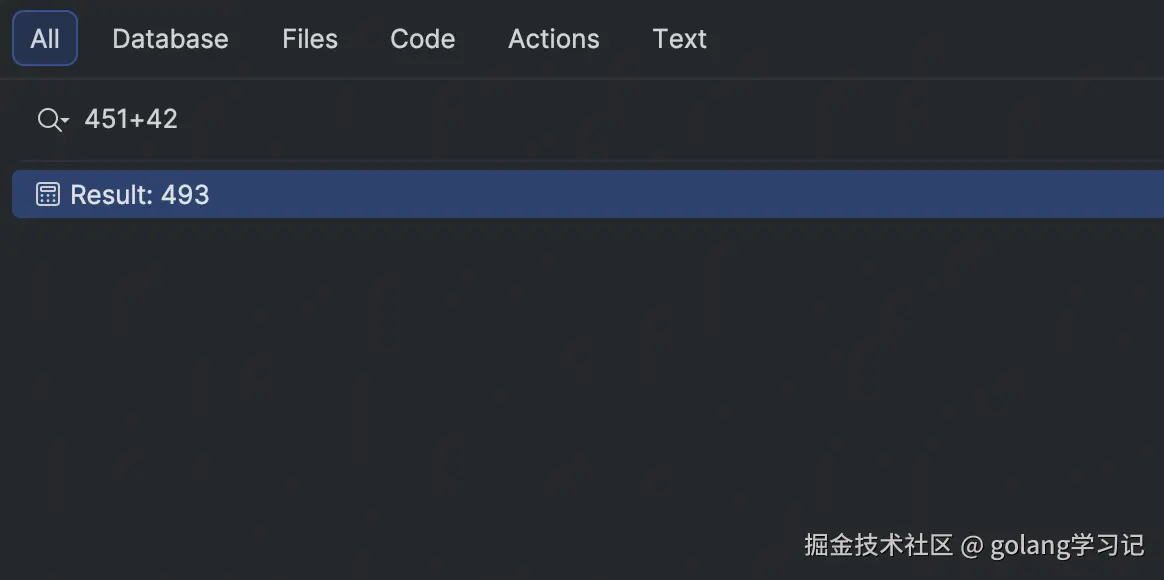Expand search history arrow beside magnifier
Screen dimensions: 1164x580
[x=65, y=122]
